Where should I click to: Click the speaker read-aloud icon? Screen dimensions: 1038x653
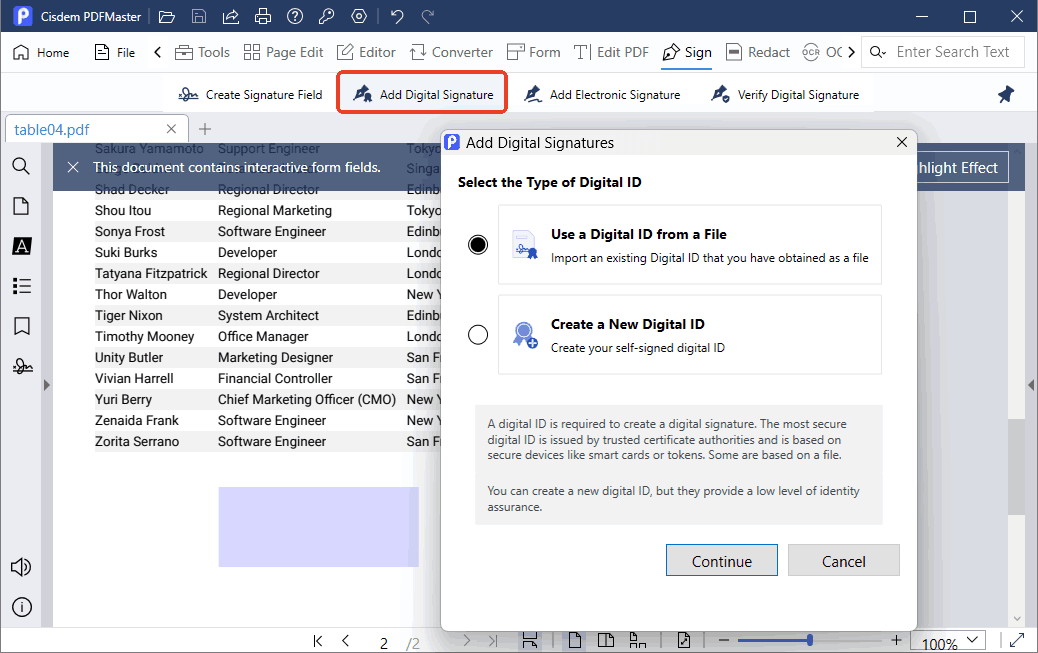click(x=21, y=568)
